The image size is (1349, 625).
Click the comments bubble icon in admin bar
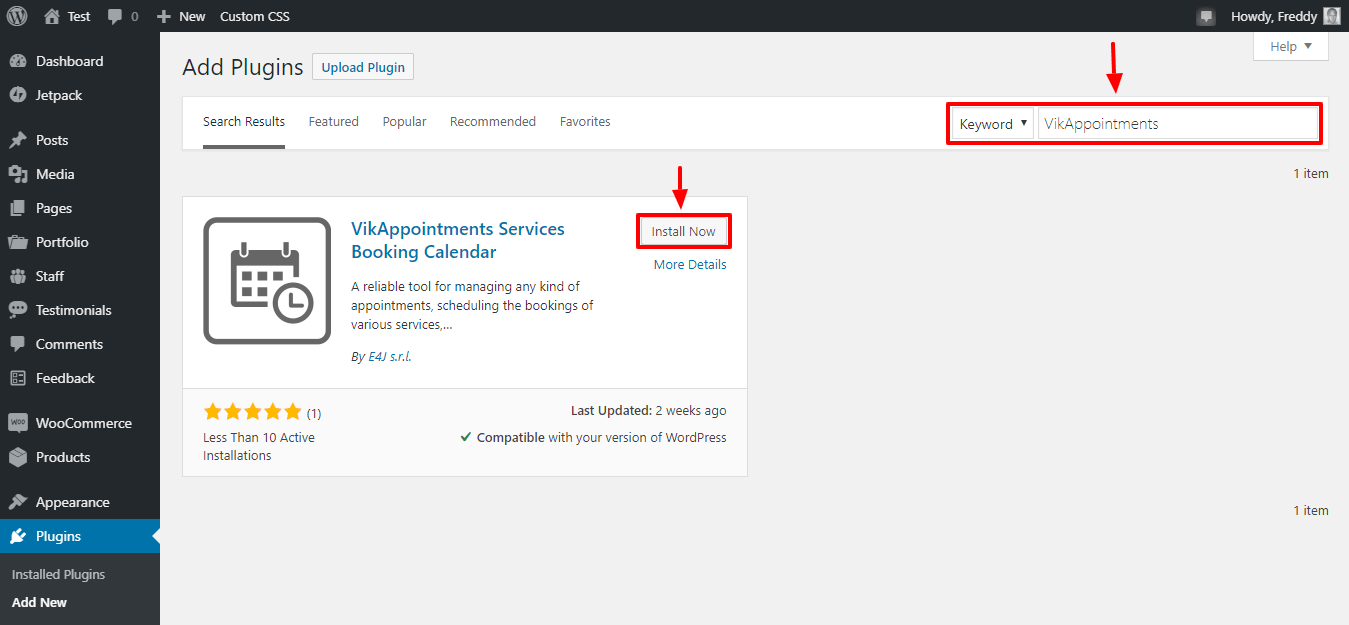[114, 16]
